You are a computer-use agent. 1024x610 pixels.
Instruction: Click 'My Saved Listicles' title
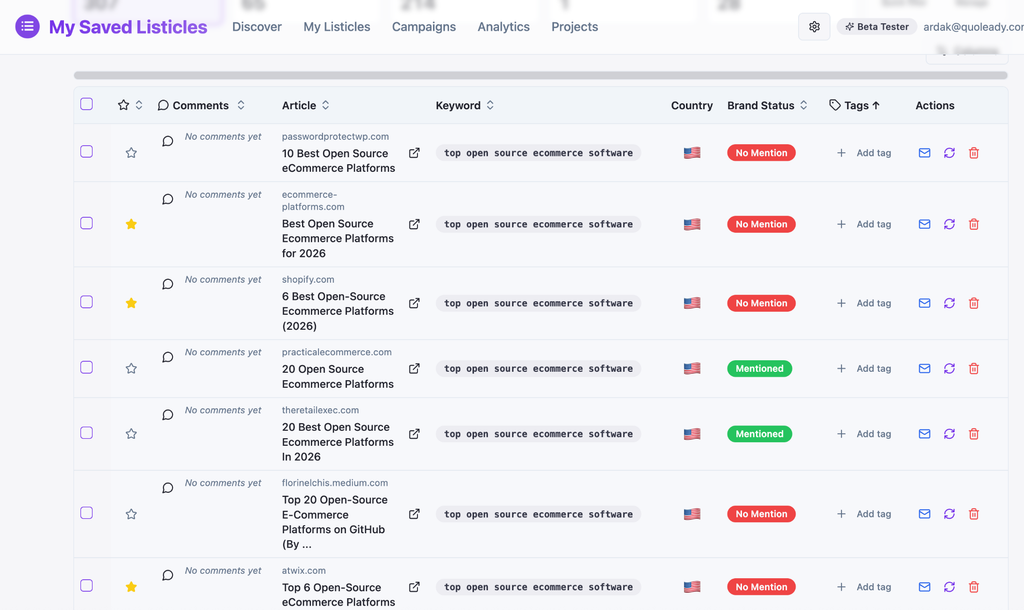[x=128, y=27]
